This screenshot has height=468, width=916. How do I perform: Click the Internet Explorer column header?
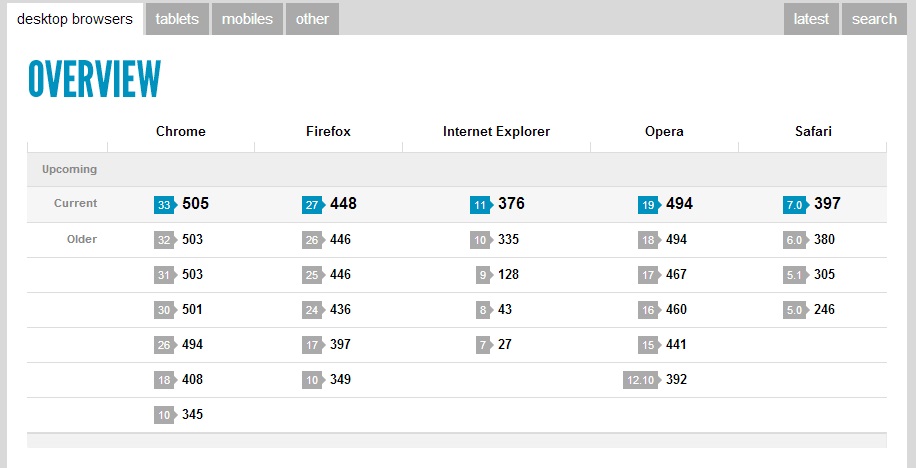(x=496, y=131)
